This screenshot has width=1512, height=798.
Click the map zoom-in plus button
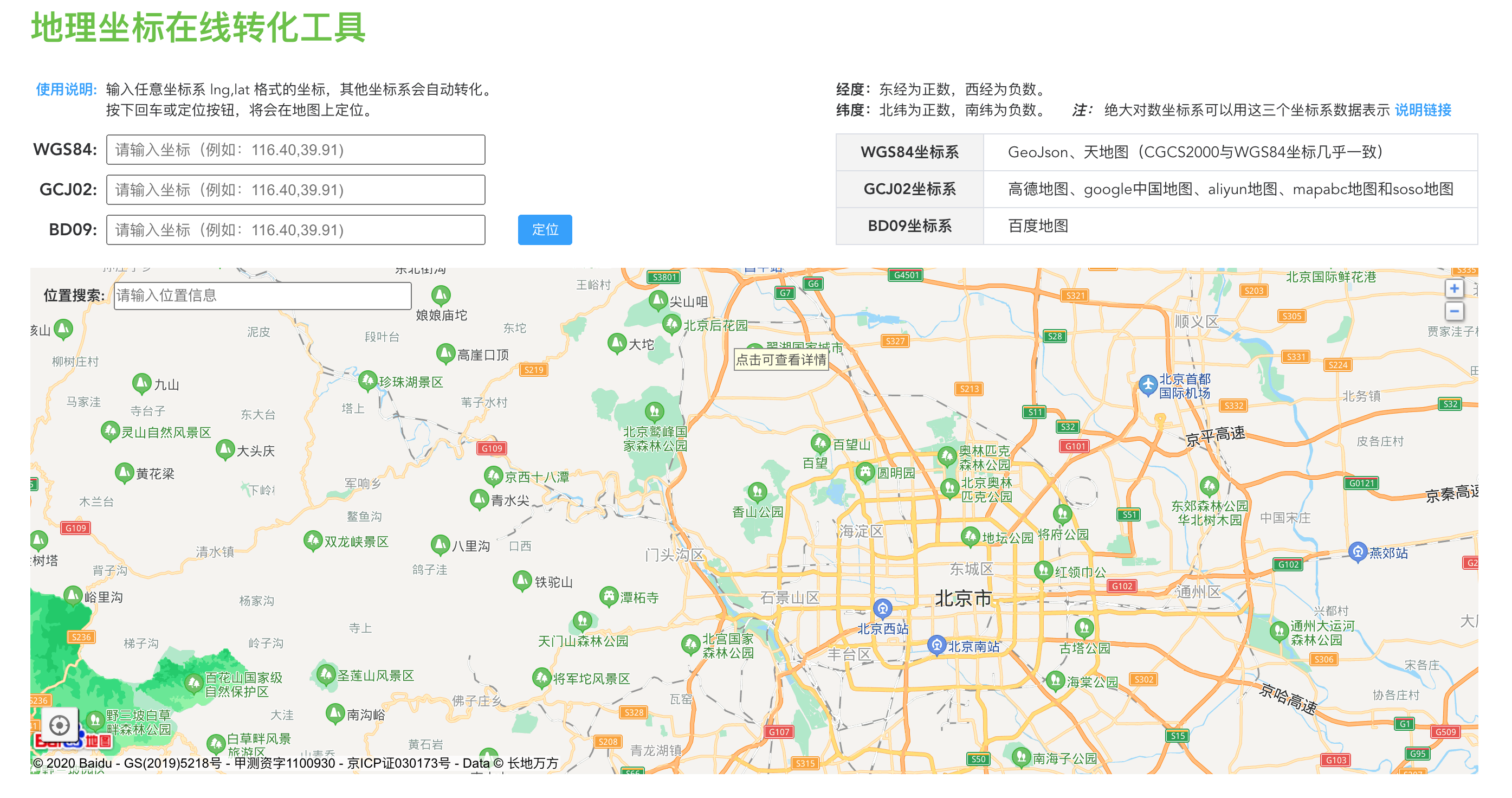click(1454, 289)
